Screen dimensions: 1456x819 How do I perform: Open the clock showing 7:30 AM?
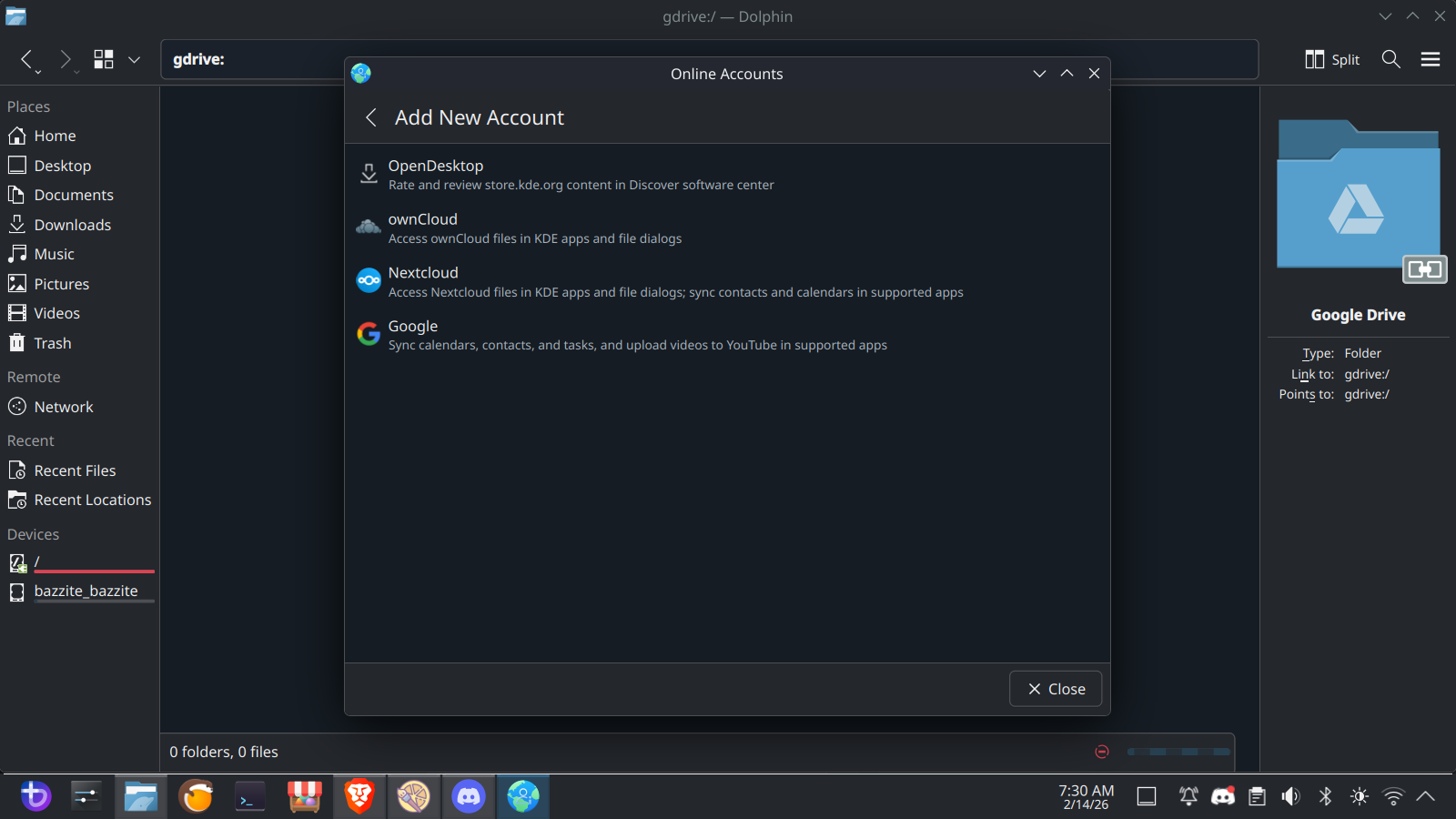click(x=1087, y=797)
